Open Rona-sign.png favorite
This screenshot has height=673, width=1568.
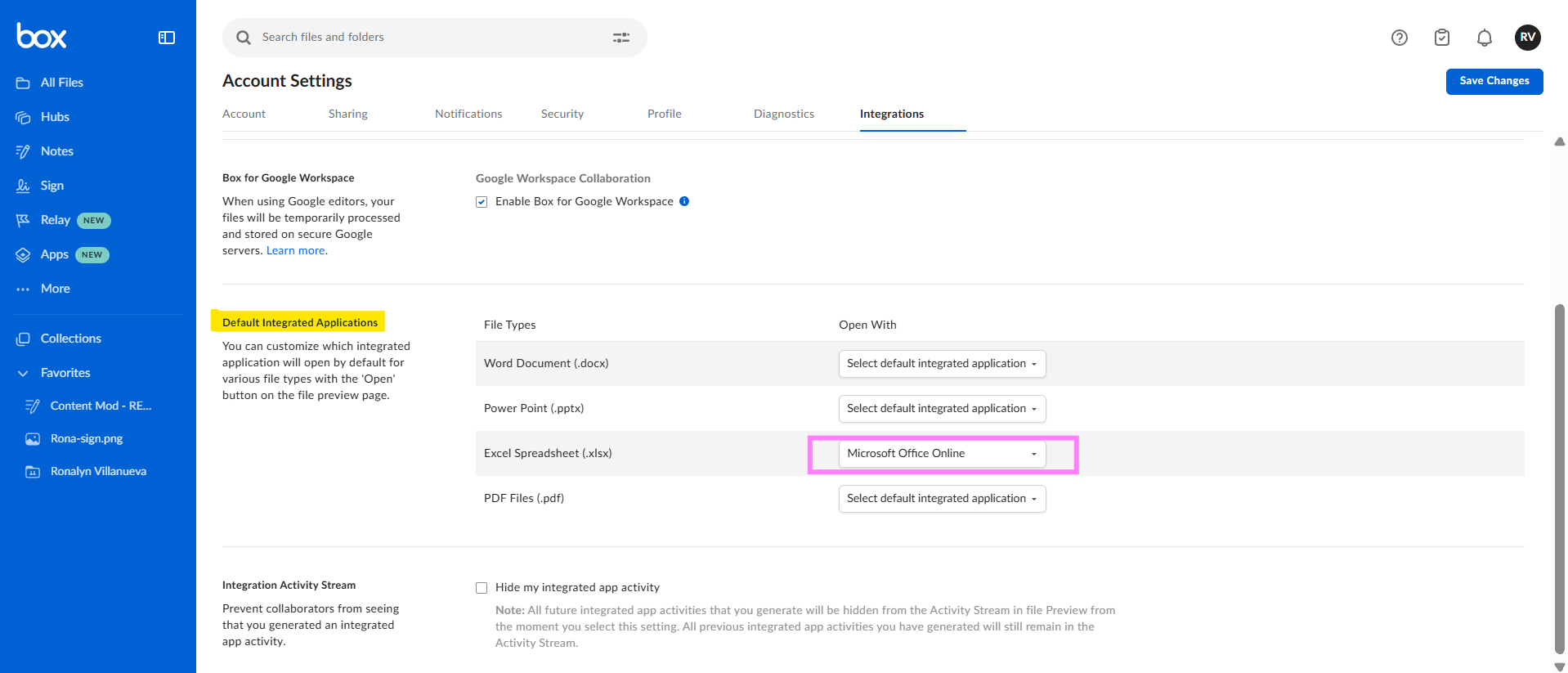tap(87, 438)
